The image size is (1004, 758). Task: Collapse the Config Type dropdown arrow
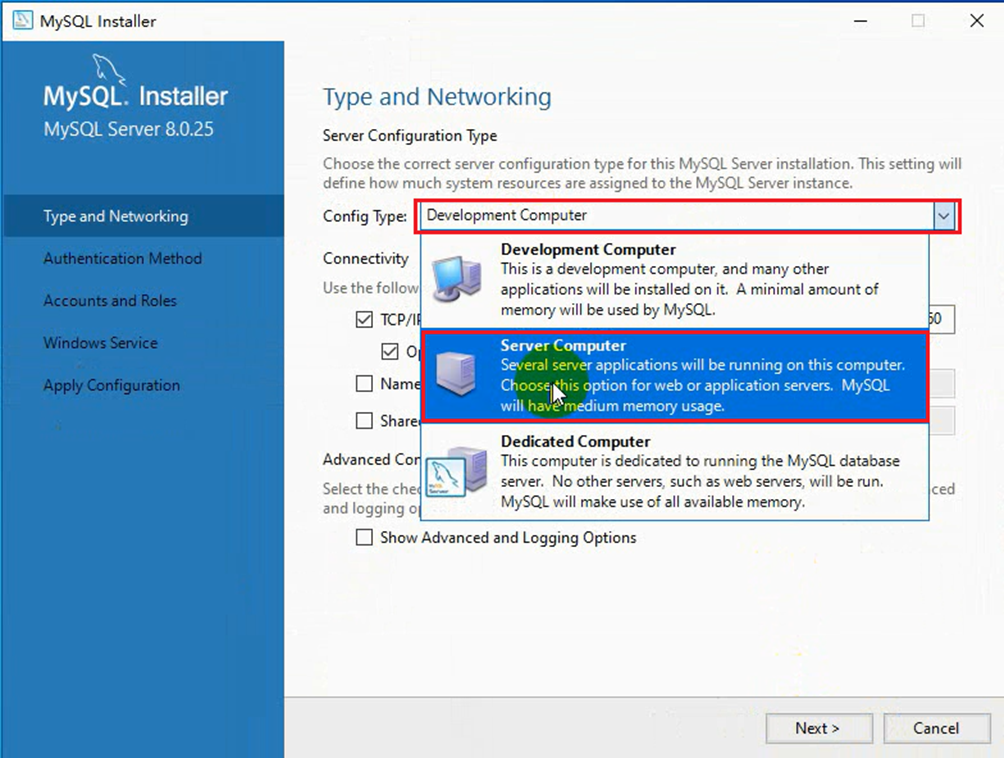[943, 216]
